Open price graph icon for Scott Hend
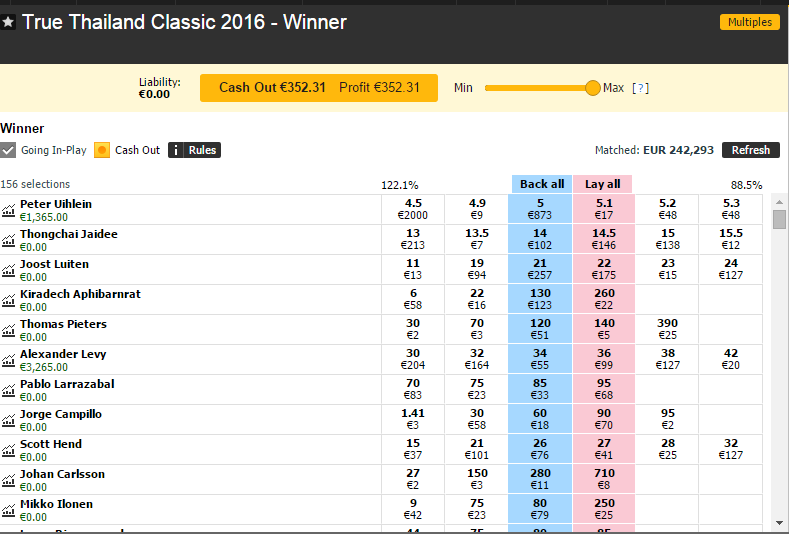 pos(8,450)
